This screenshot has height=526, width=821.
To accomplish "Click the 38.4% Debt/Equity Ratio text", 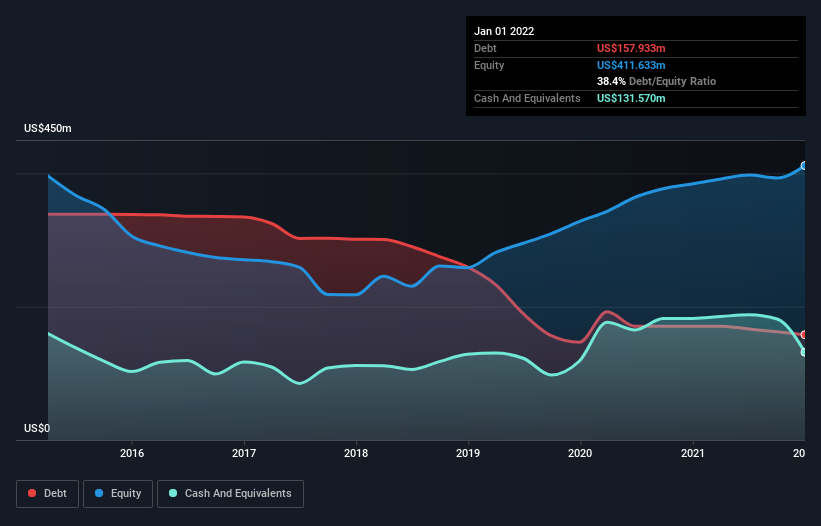I will coord(657,81).
